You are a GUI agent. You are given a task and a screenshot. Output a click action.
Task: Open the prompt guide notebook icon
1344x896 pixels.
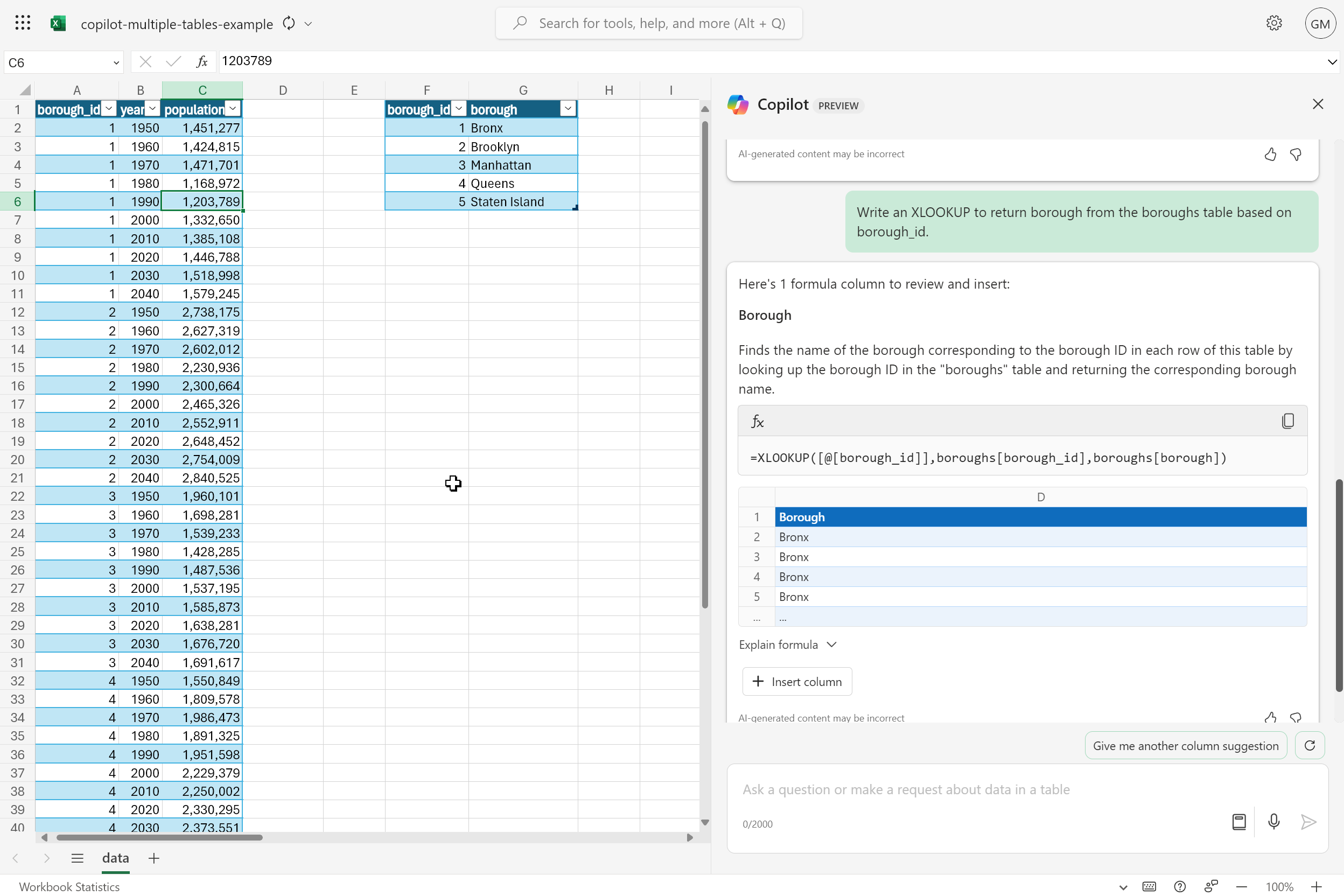[1239, 822]
